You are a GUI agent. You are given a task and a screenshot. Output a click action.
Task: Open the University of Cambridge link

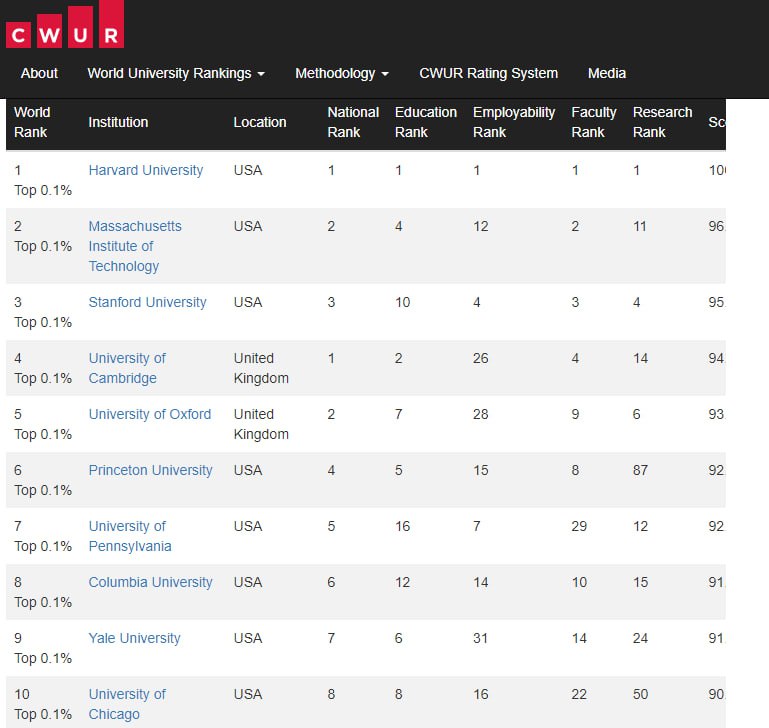tap(127, 368)
